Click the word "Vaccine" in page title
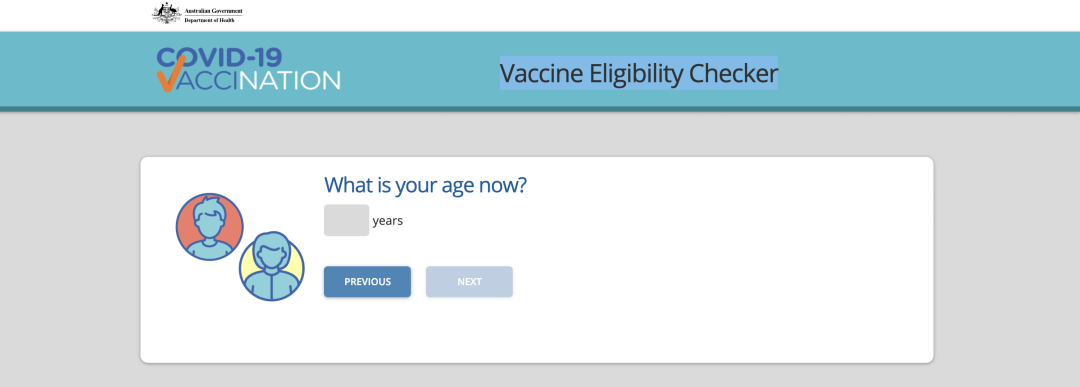 (x=542, y=73)
